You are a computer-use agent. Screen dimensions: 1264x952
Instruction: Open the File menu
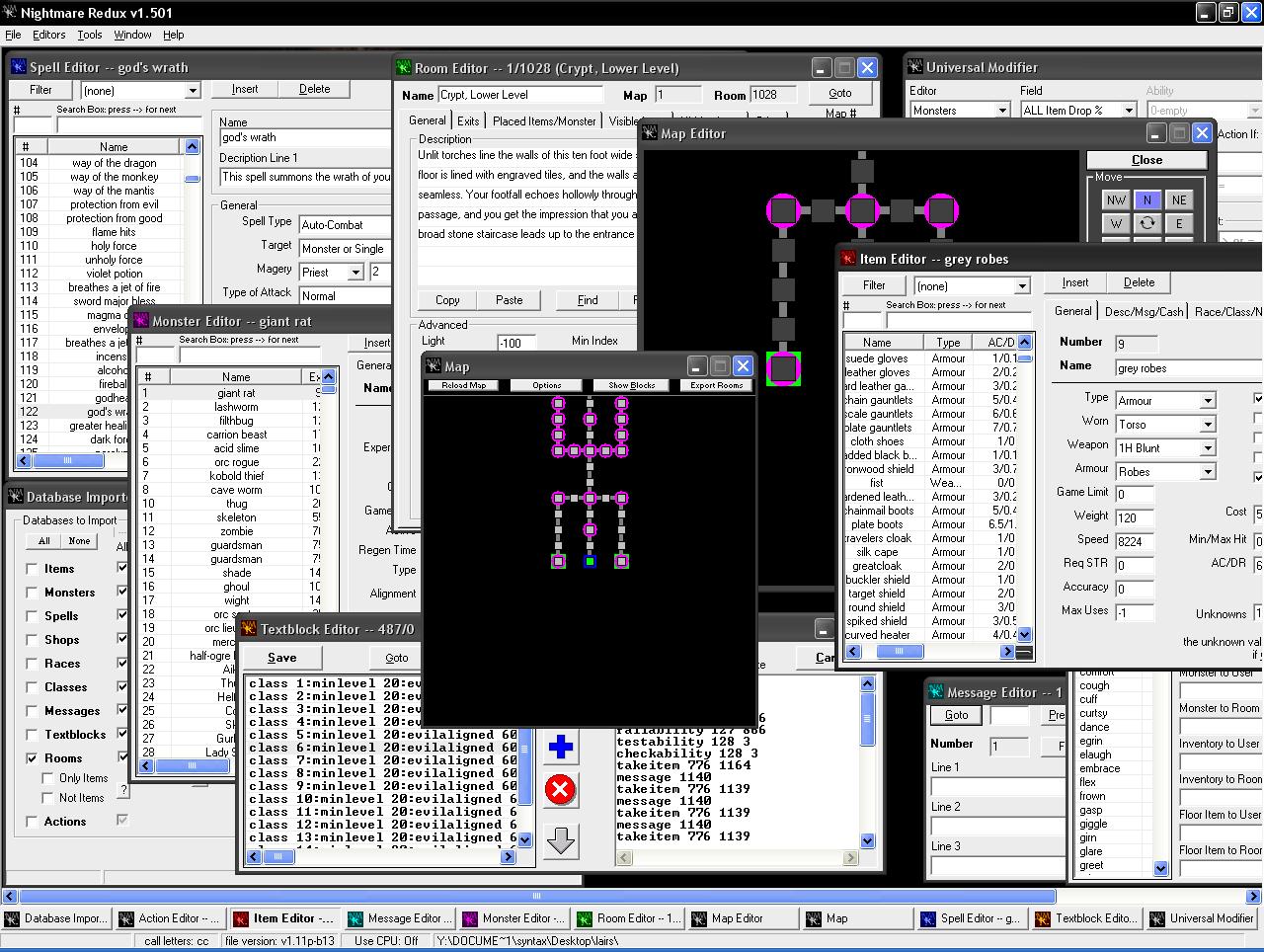point(13,35)
